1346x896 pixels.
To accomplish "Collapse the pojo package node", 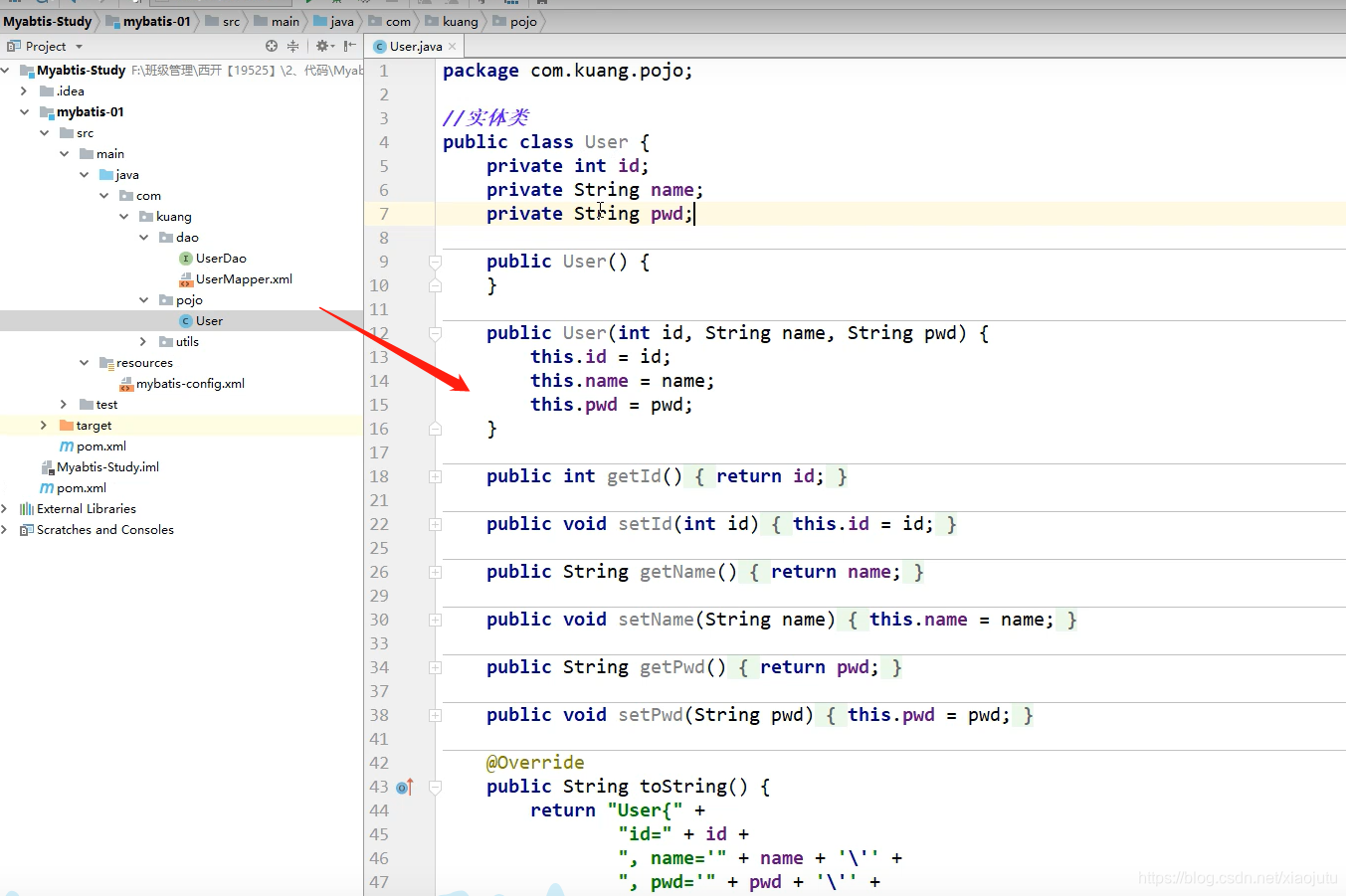I will 144,300.
